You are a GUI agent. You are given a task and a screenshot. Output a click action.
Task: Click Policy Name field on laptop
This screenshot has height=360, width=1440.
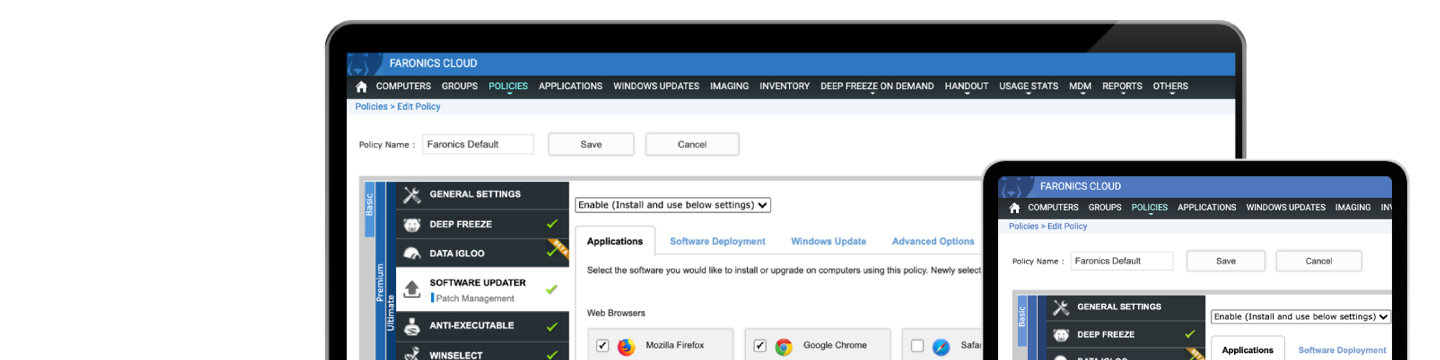pyautogui.click(x=478, y=144)
